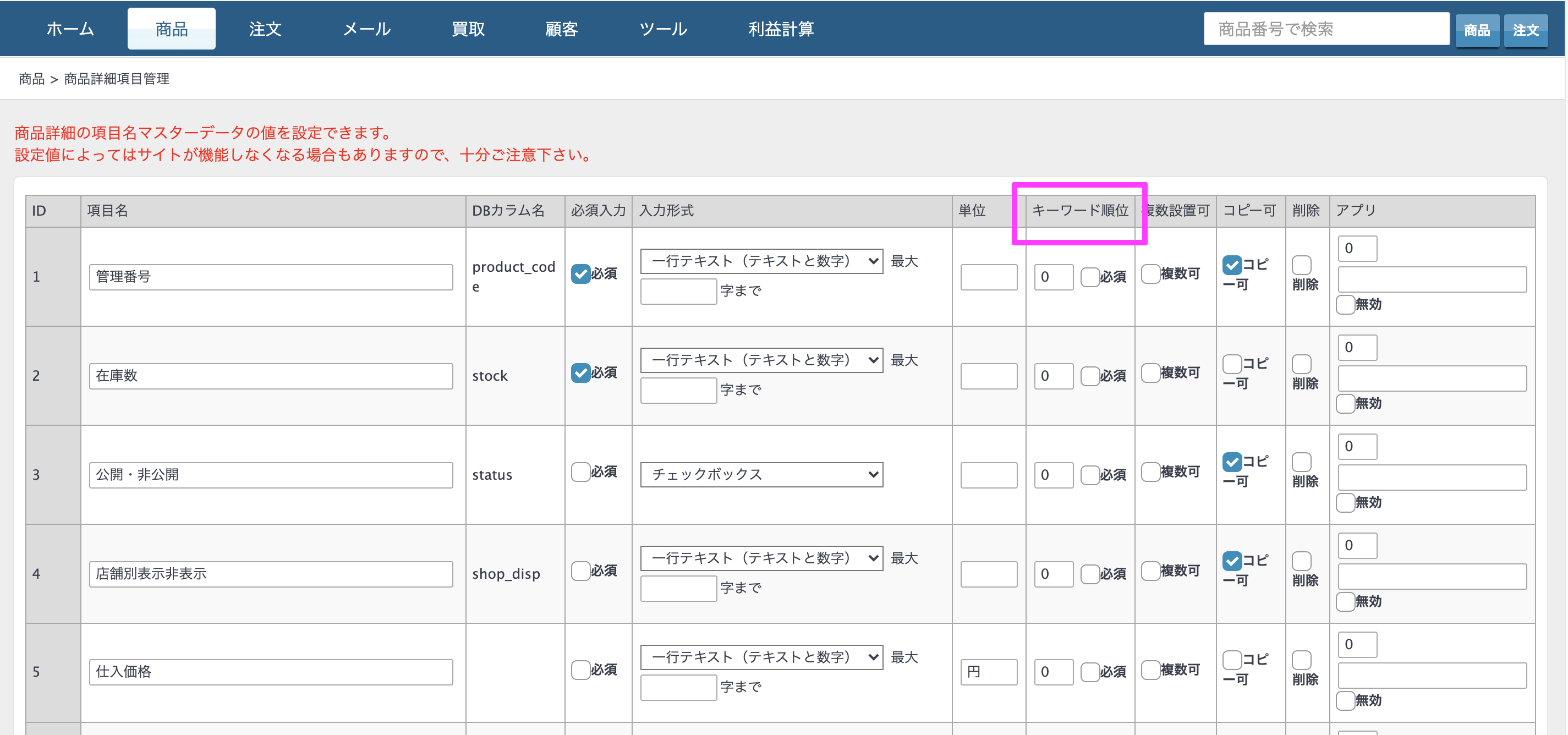Viewport: 1568px width, 735px height.
Task: Open the メール tab
Action: coord(366,29)
